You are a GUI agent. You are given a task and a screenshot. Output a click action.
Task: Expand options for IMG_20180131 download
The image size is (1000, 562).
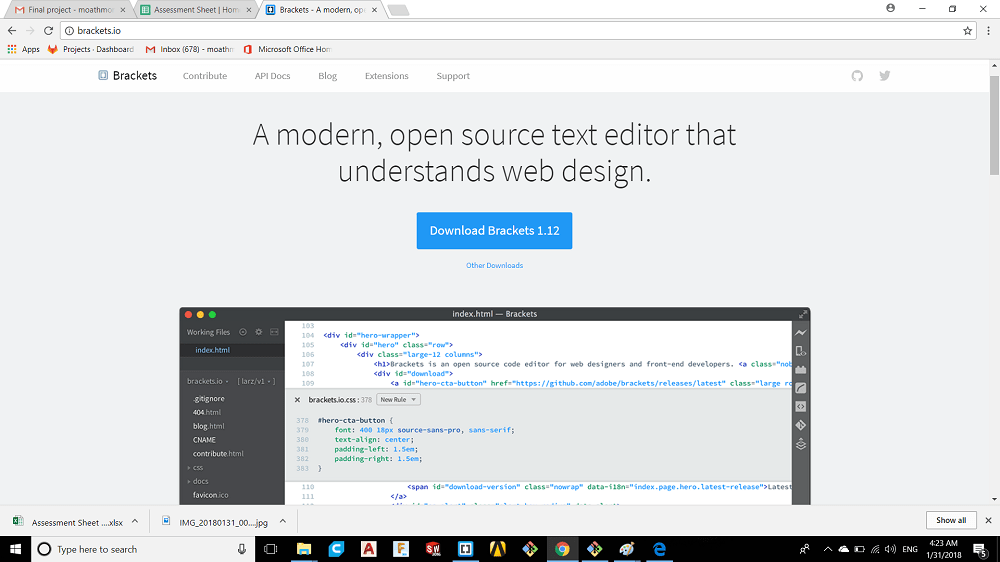click(283, 522)
